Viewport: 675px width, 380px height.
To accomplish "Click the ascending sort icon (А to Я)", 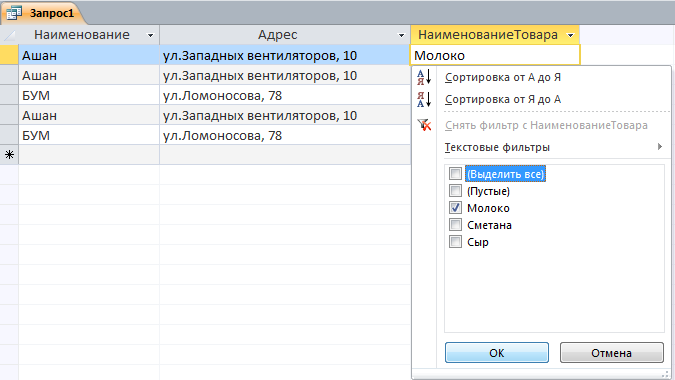I will [x=424, y=77].
